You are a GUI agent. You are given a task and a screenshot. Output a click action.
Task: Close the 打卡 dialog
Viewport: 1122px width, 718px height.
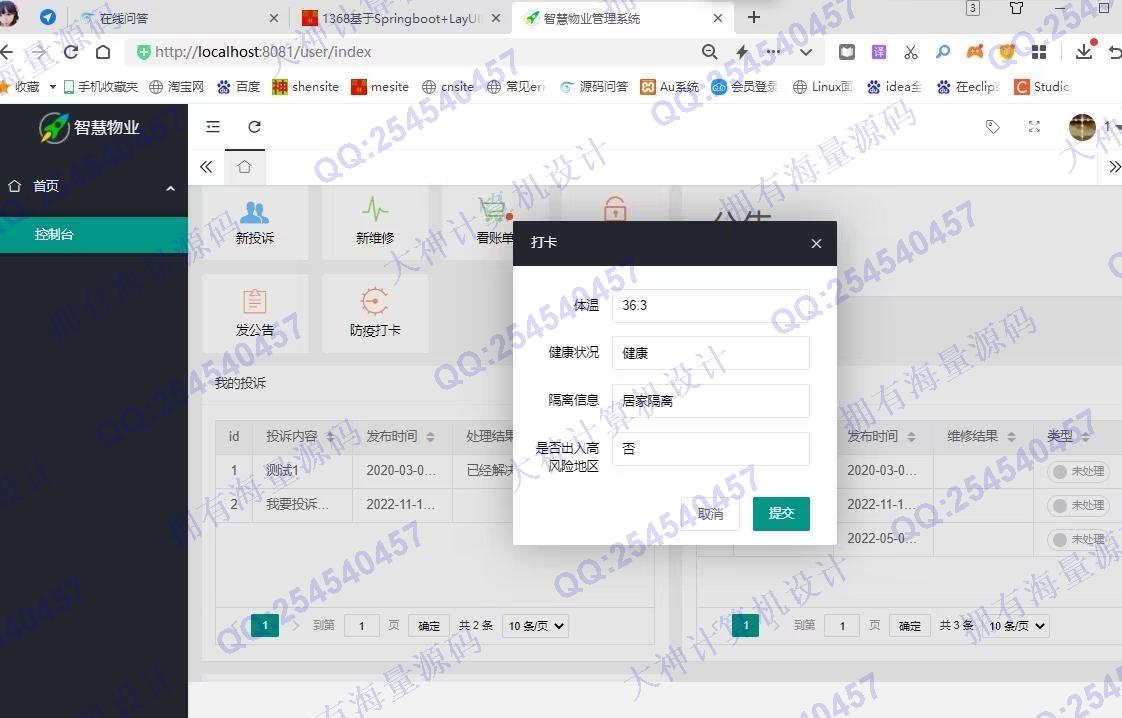coord(816,243)
